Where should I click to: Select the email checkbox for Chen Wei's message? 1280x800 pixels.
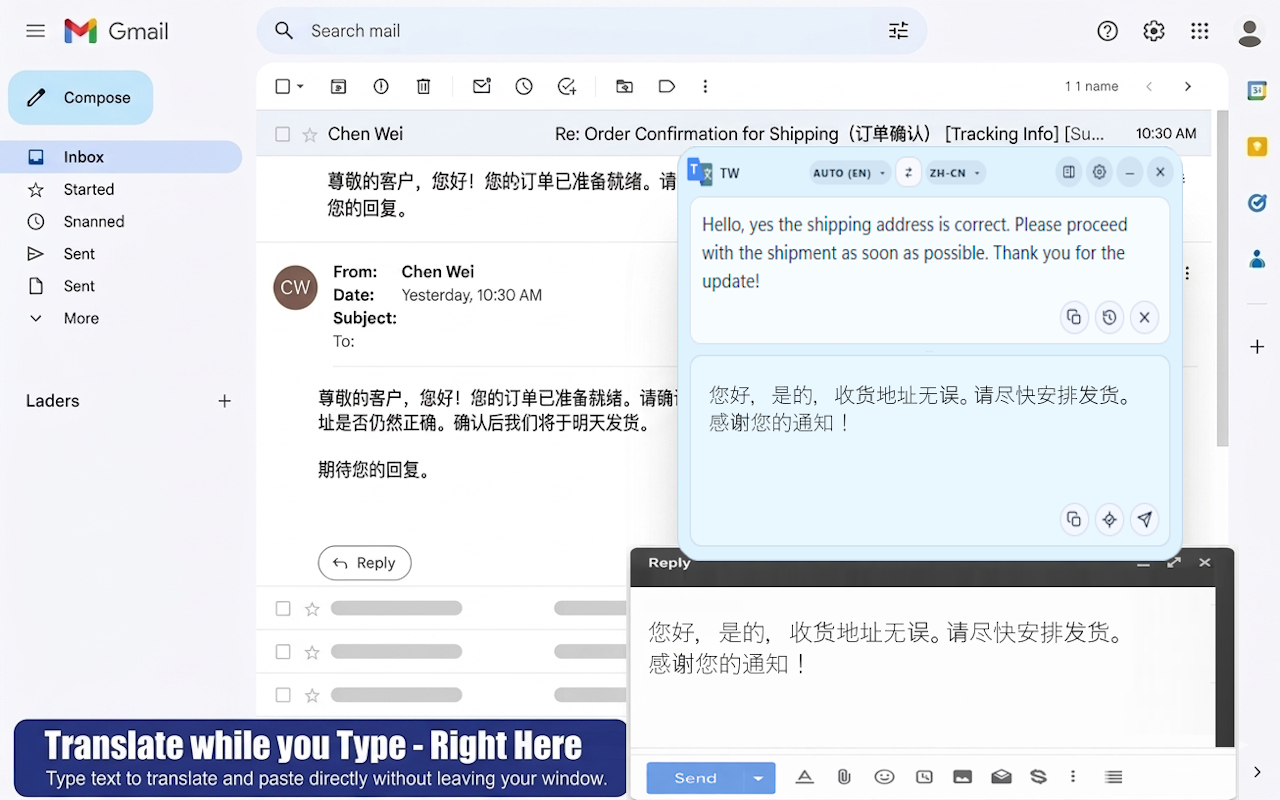[283, 133]
